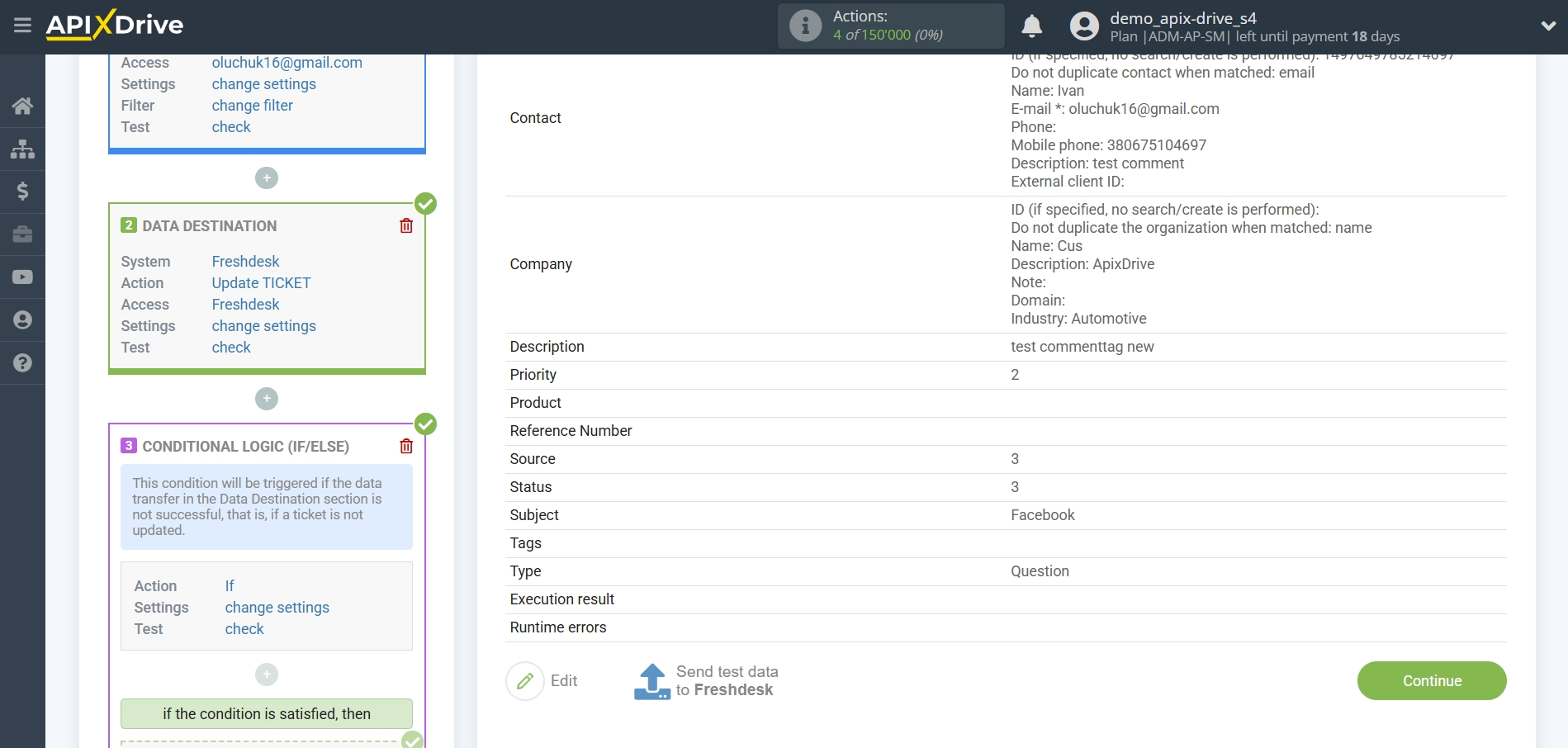This screenshot has width=1568, height=748.
Task: Click the ApiX-Drive logo
Action: (115, 25)
